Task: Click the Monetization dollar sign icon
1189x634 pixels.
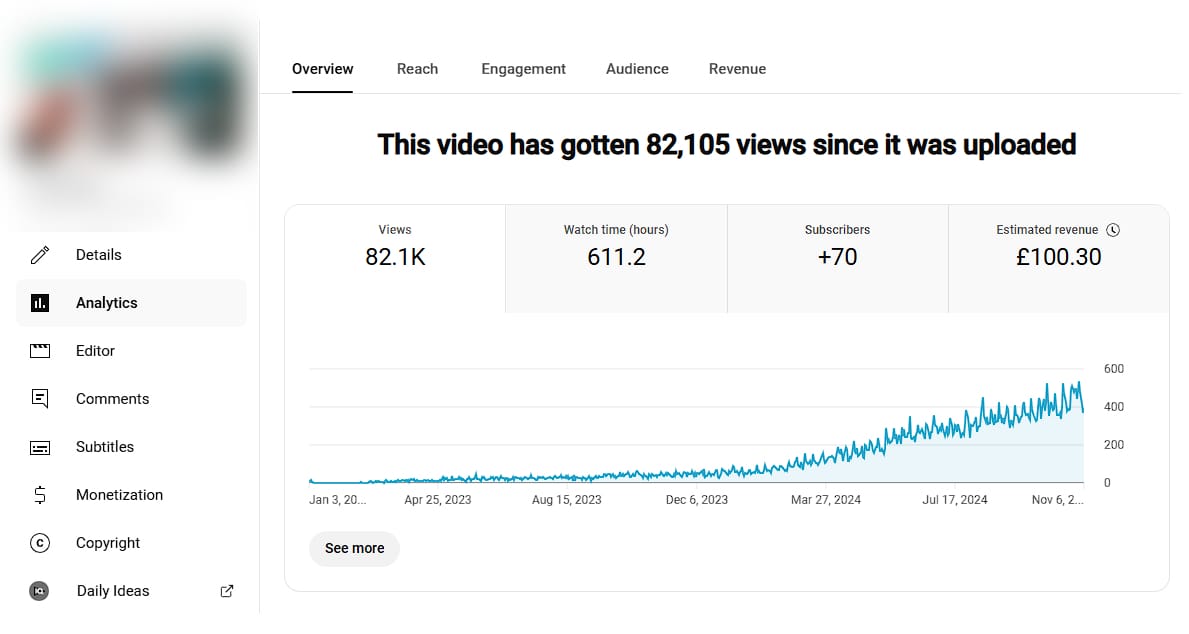Action: coord(40,495)
